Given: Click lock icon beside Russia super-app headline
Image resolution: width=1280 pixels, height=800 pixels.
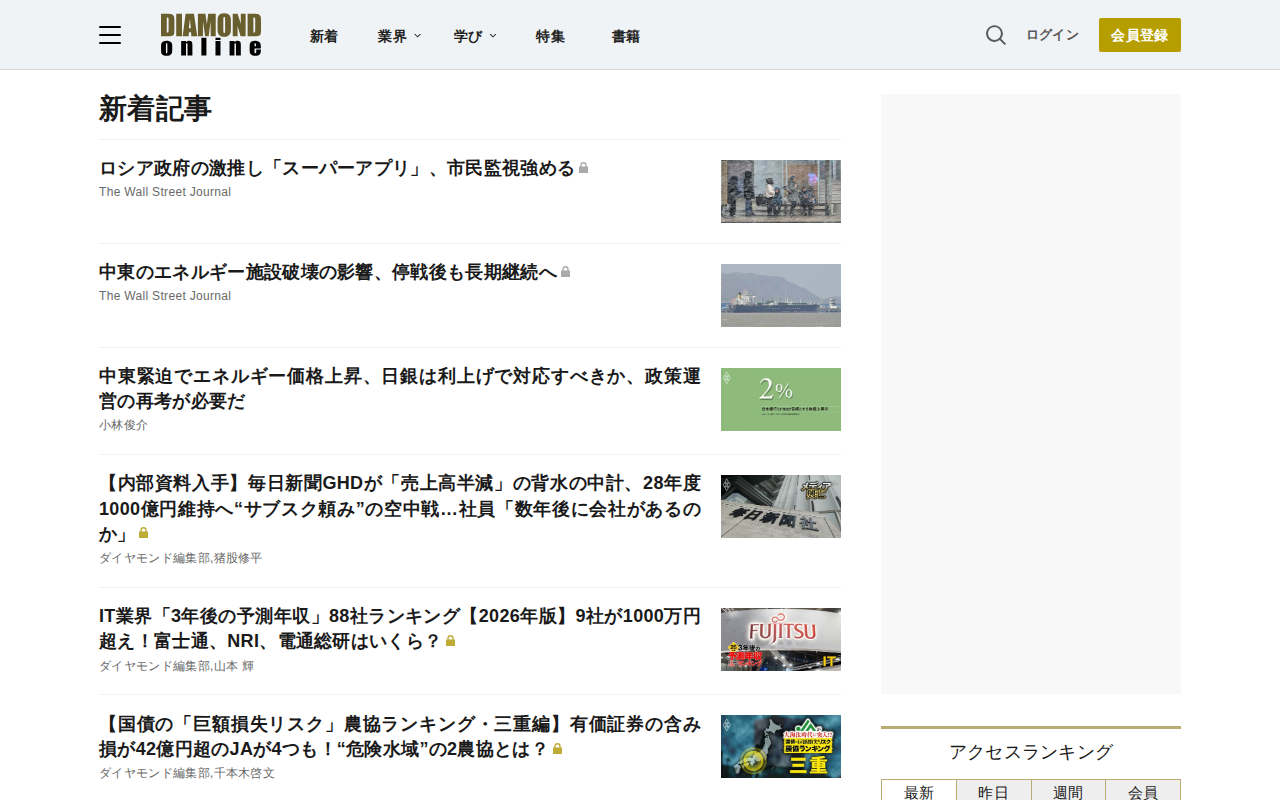Looking at the screenshot, I should (584, 168).
